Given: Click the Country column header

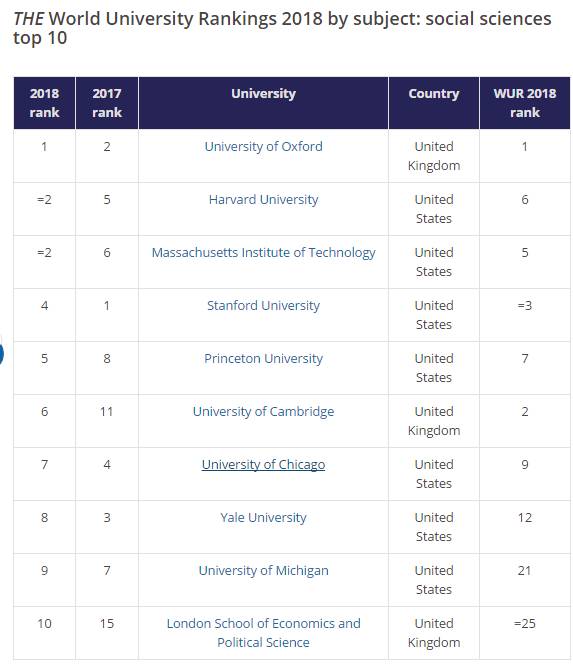Looking at the screenshot, I should click(434, 103).
